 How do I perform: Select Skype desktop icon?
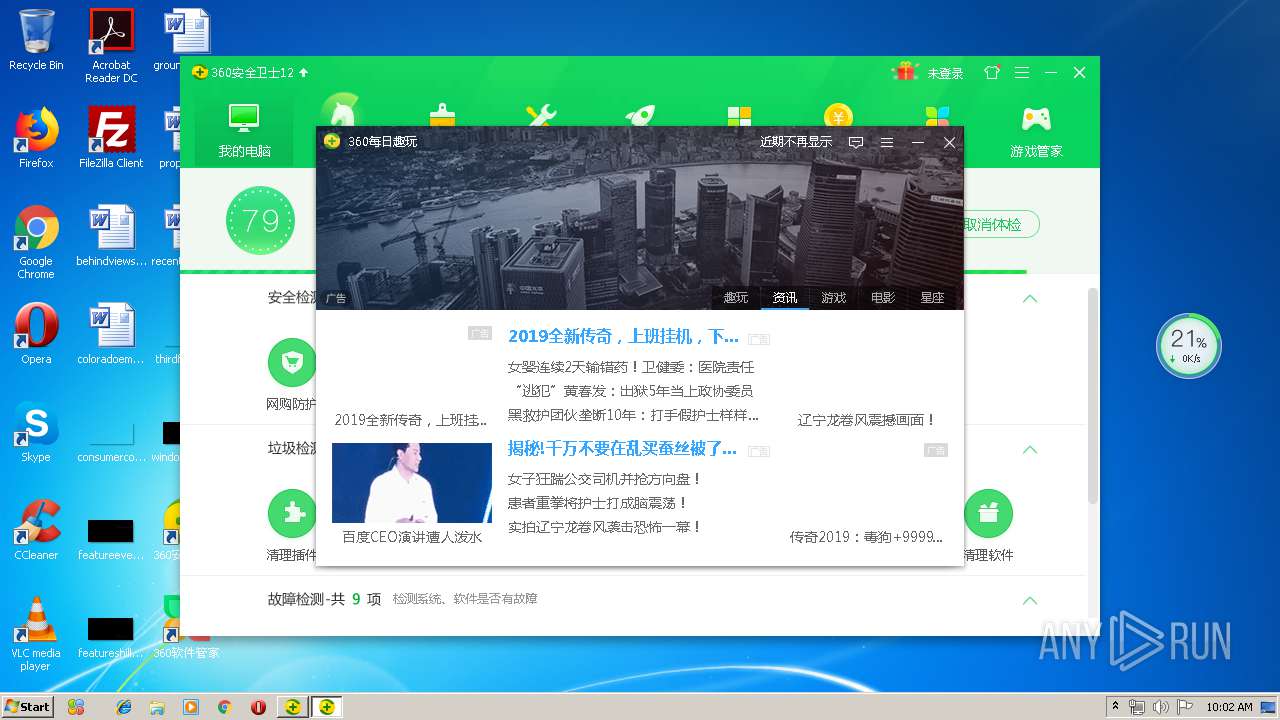point(36,432)
